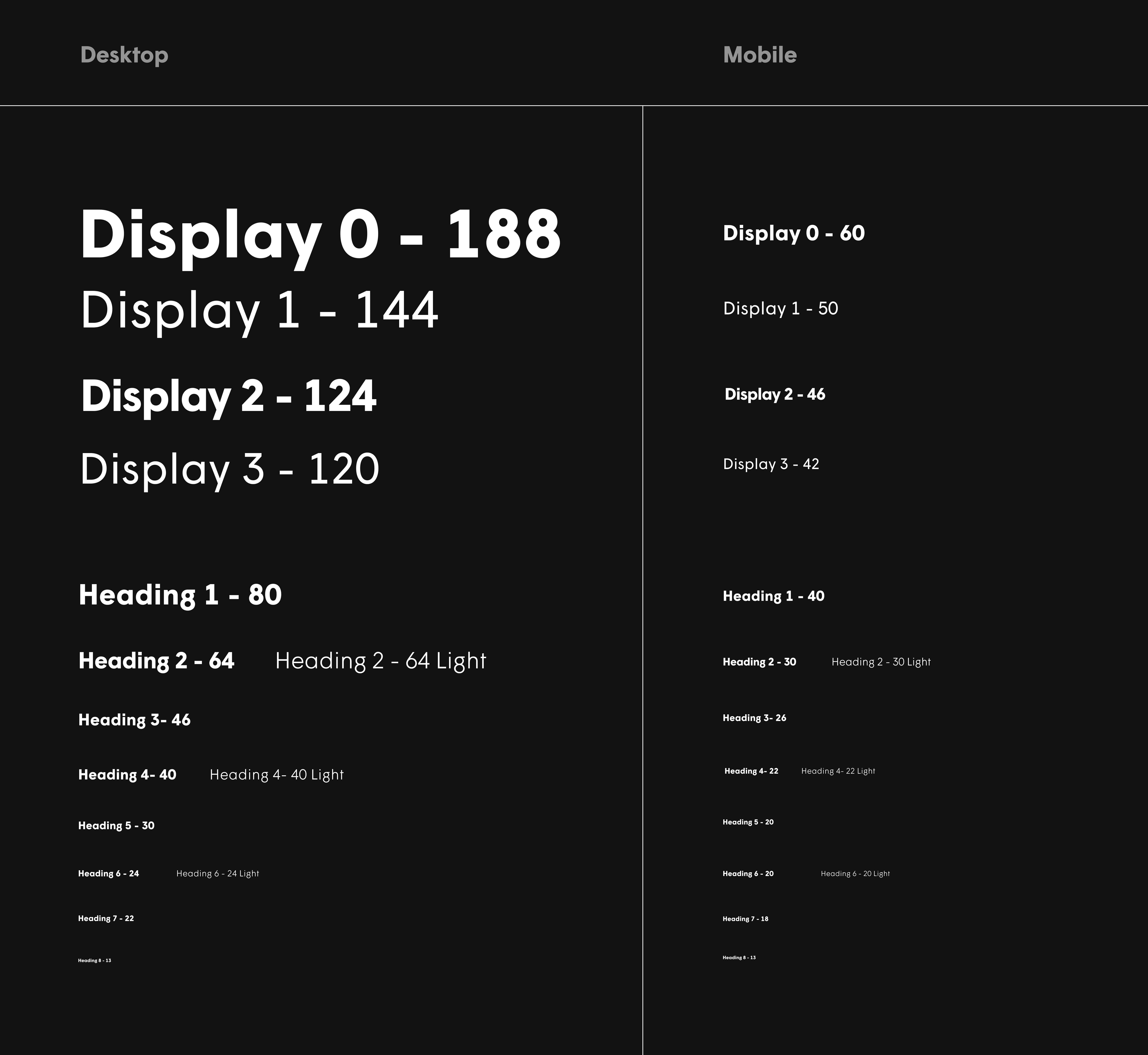Select bold 'Heading 2 - 30' sample
Screen dimensions: 1148x1055
coord(760,662)
